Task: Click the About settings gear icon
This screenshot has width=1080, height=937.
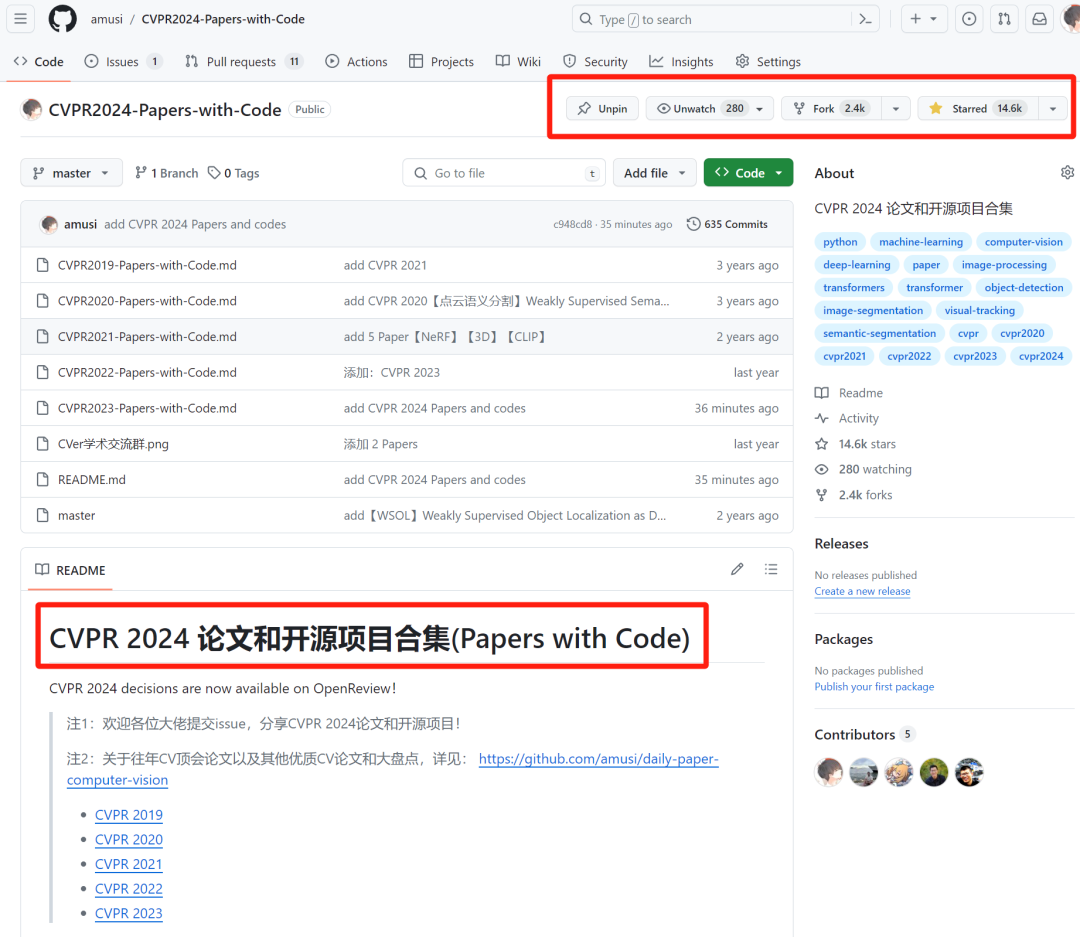Action: point(1067,172)
